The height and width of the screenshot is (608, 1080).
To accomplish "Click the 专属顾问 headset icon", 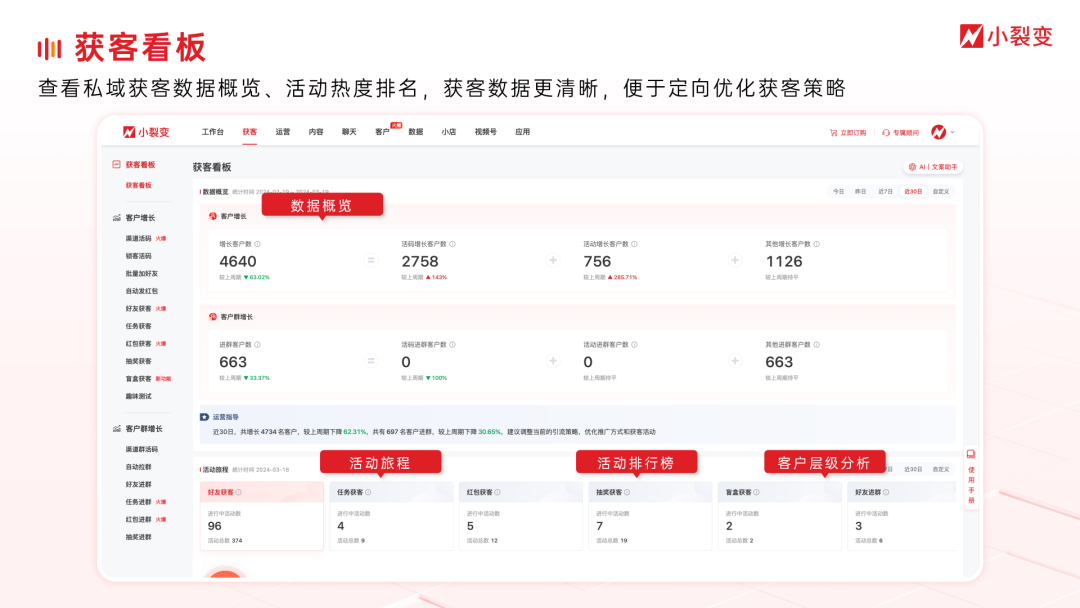I will click(x=886, y=132).
